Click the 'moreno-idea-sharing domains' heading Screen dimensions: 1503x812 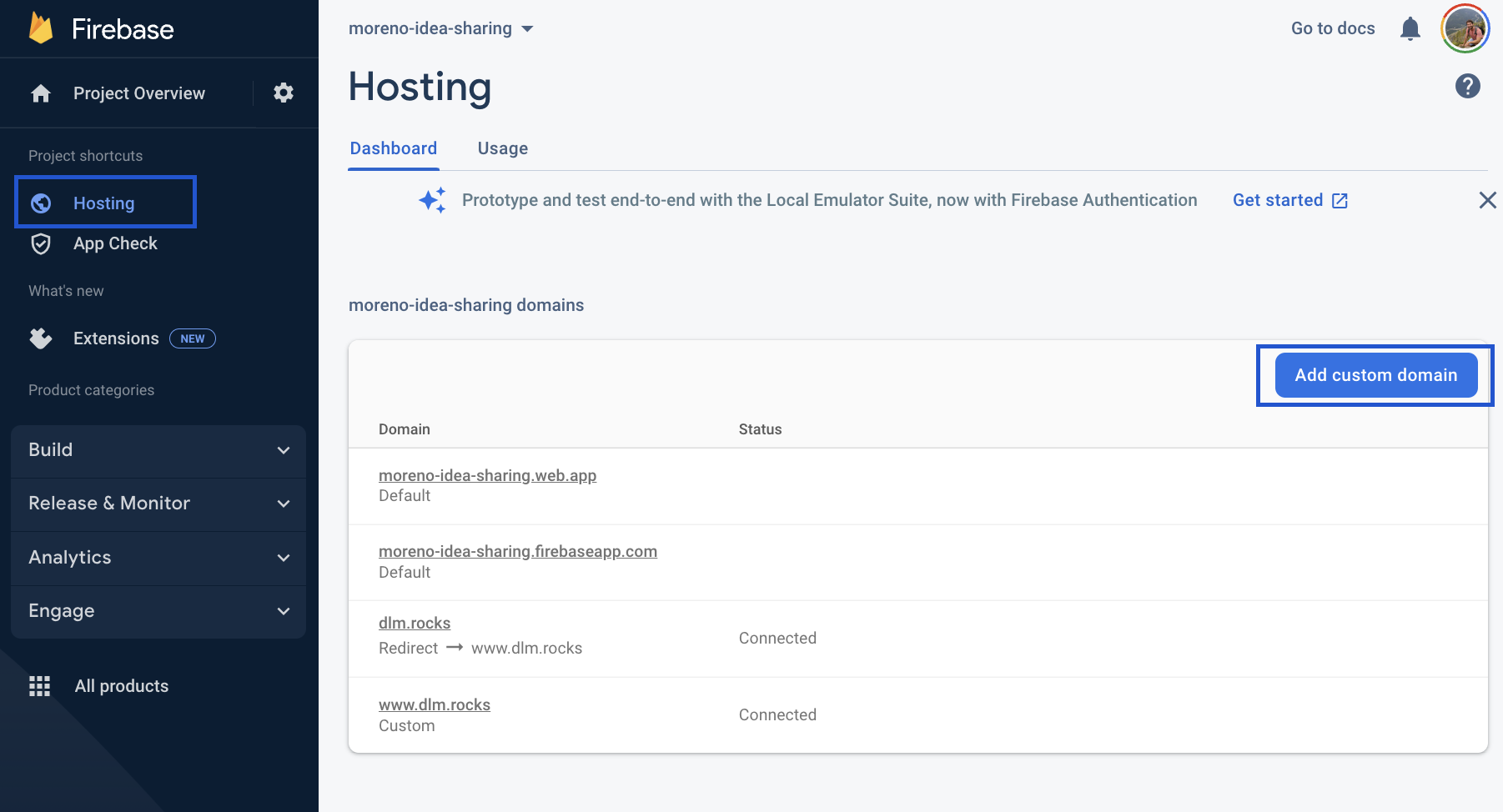click(x=466, y=305)
